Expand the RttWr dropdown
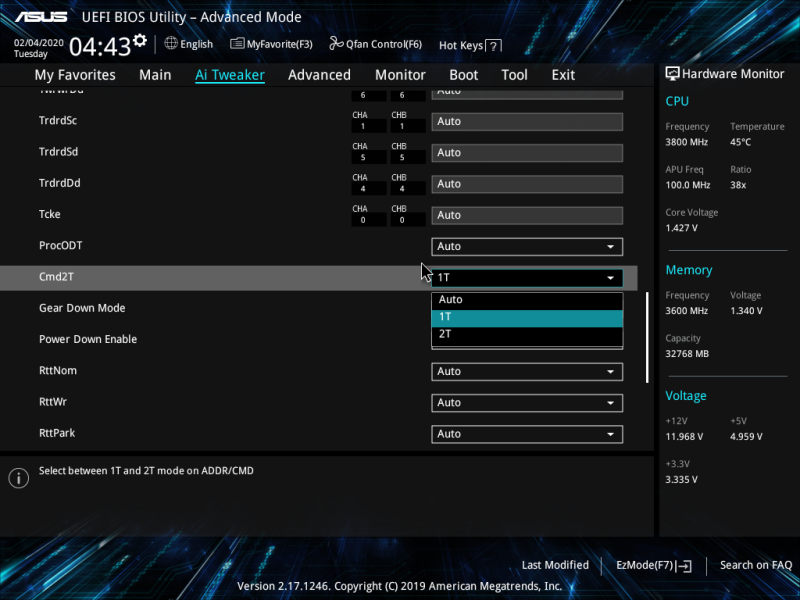Screen dimensions: 800x600 (x=527, y=403)
